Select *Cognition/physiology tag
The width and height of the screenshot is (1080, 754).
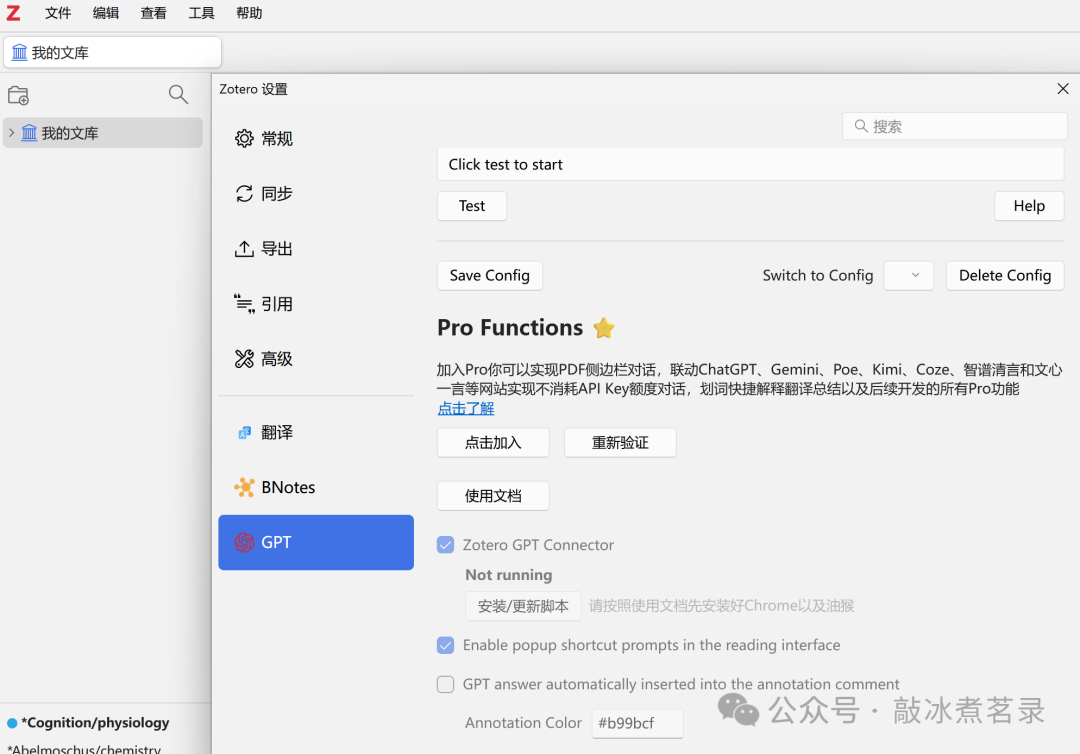pyautogui.click(x=95, y=723)
